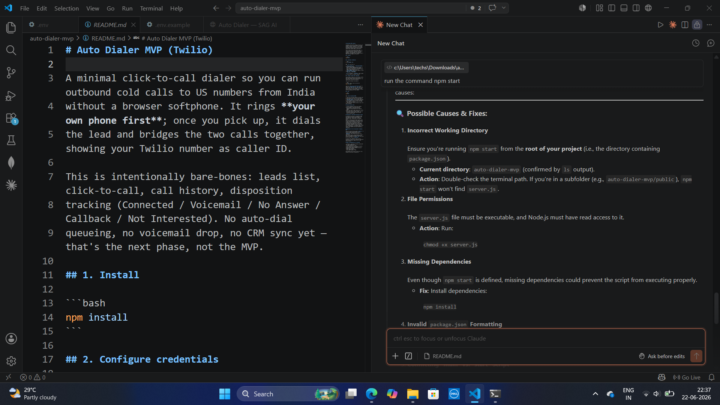The image size is (720, 405).
Task: Open the Terminal menu
Action: [151, 8]
